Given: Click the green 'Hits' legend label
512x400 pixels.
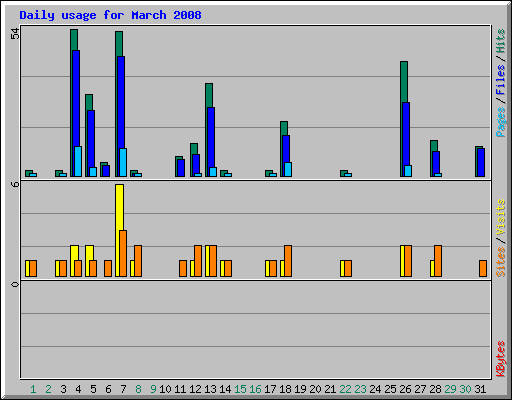Looking at the screenshot, I should [500, 41].
